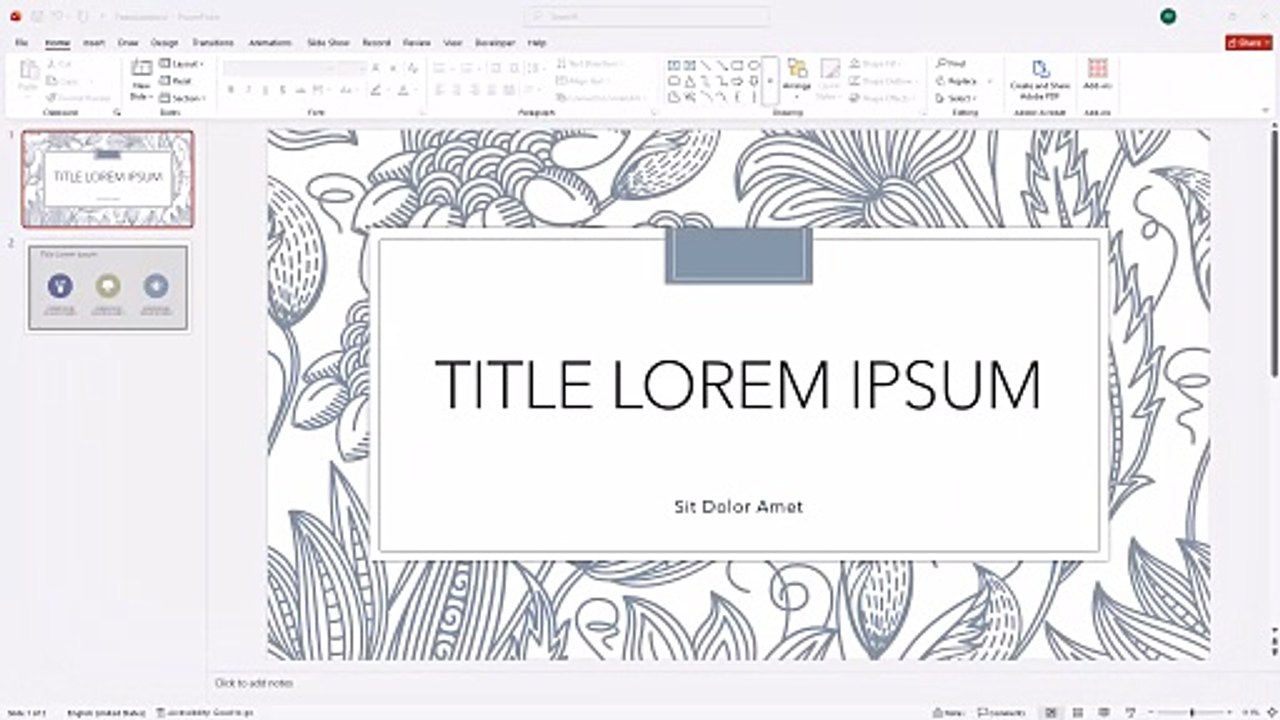Viewport: 1280px width, 720px height.
Task: Click the Format Painter command
Action: 79,98
